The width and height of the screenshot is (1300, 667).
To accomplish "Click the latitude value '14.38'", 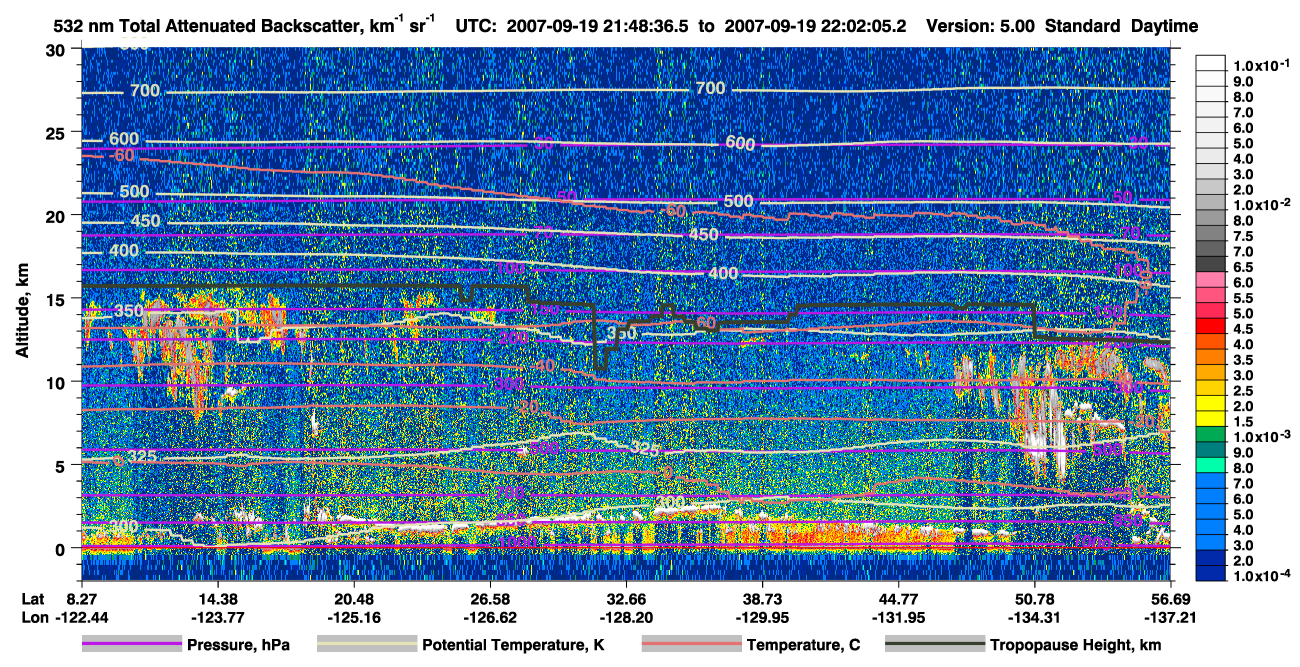I will 217,597.
